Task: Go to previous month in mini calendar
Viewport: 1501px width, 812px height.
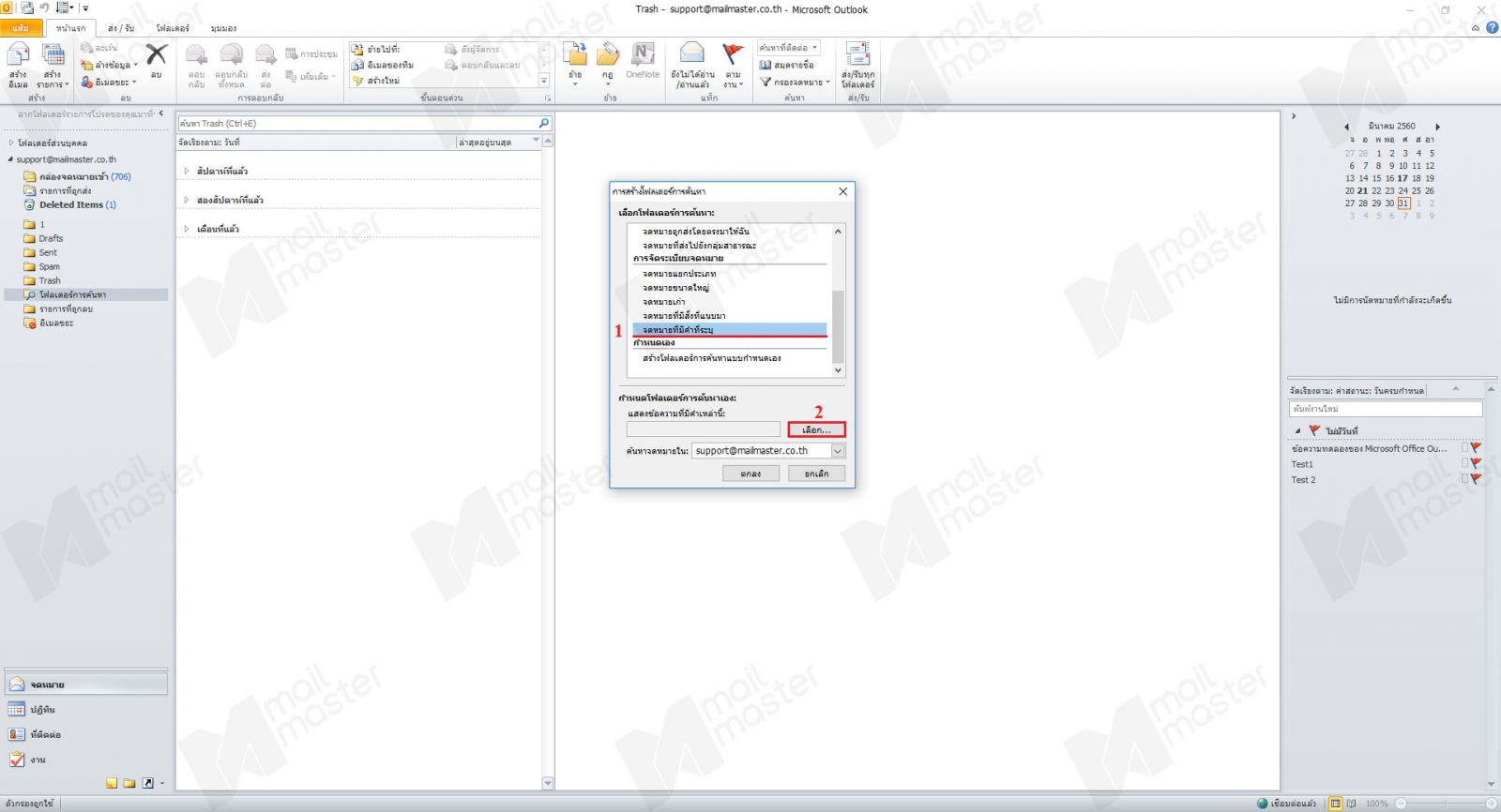Action: click(x=1346, y=127)
